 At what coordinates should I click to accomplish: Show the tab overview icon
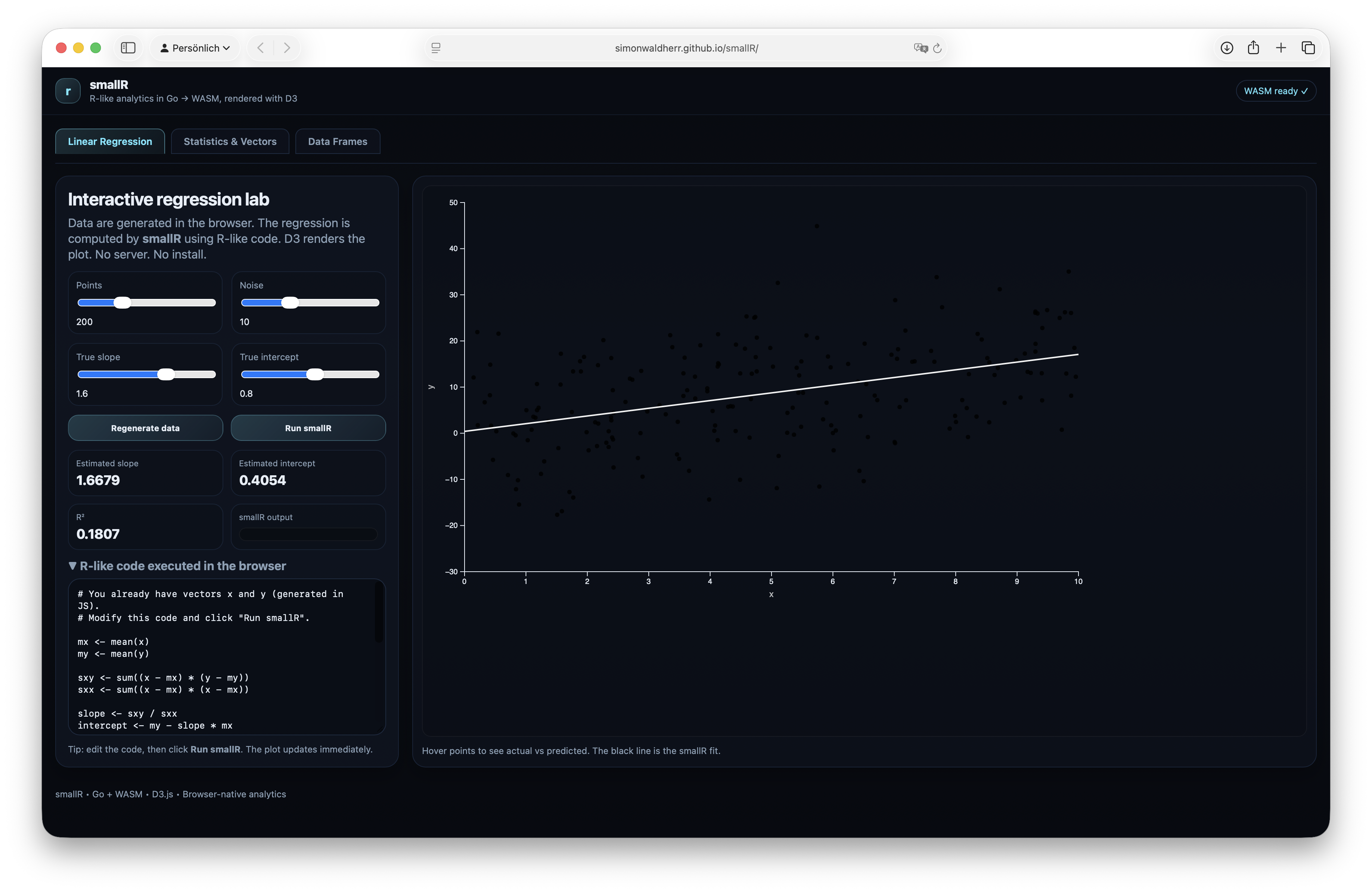coord(1308,48)
